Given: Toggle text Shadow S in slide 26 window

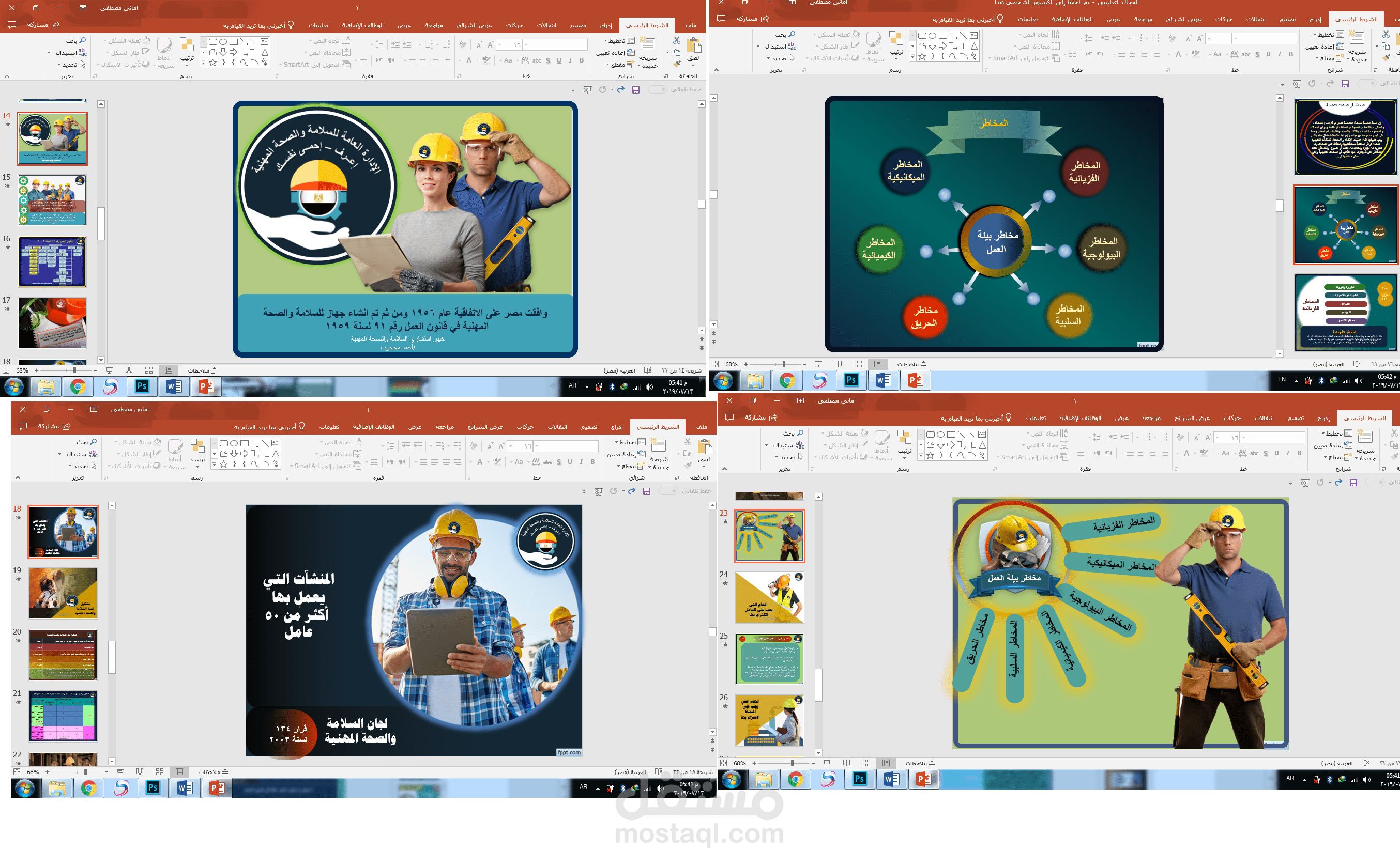Looking at the screenshot, I should point(1257,54).
